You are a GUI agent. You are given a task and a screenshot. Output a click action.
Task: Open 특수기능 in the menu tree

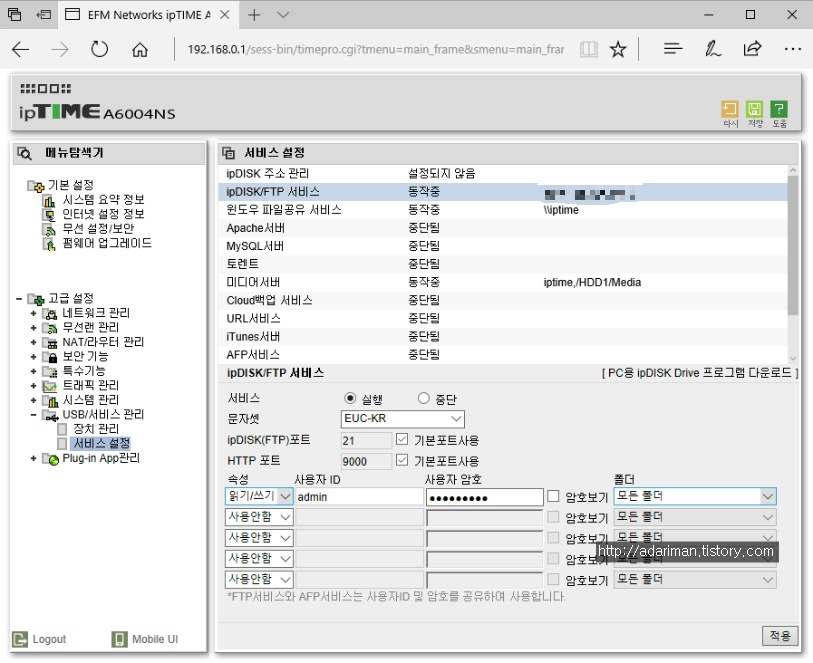pyautogui.click(x=83, y=371)
